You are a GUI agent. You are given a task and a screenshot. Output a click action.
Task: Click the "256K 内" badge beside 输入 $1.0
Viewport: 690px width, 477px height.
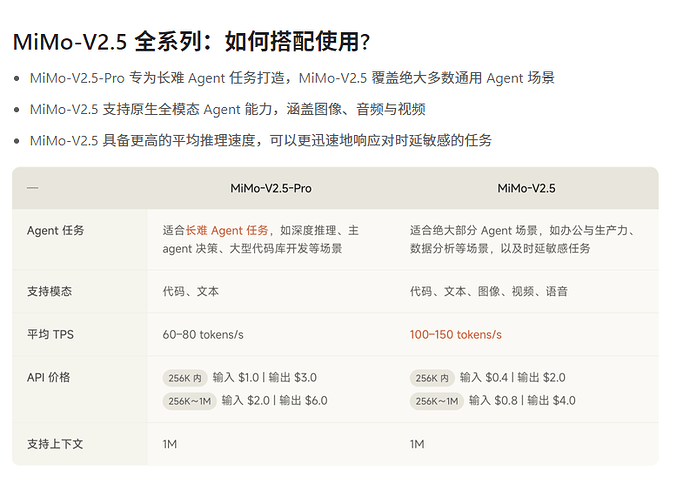[x=185, y=378]
